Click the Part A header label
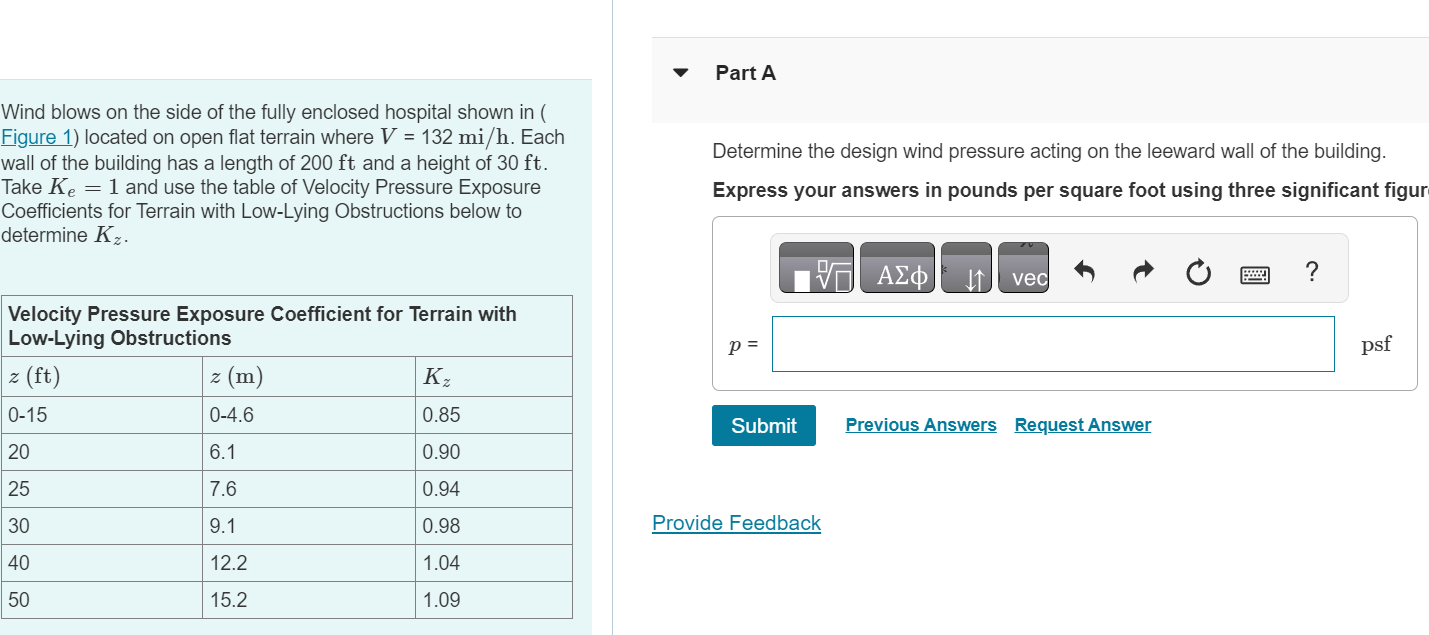 point(746,73)
